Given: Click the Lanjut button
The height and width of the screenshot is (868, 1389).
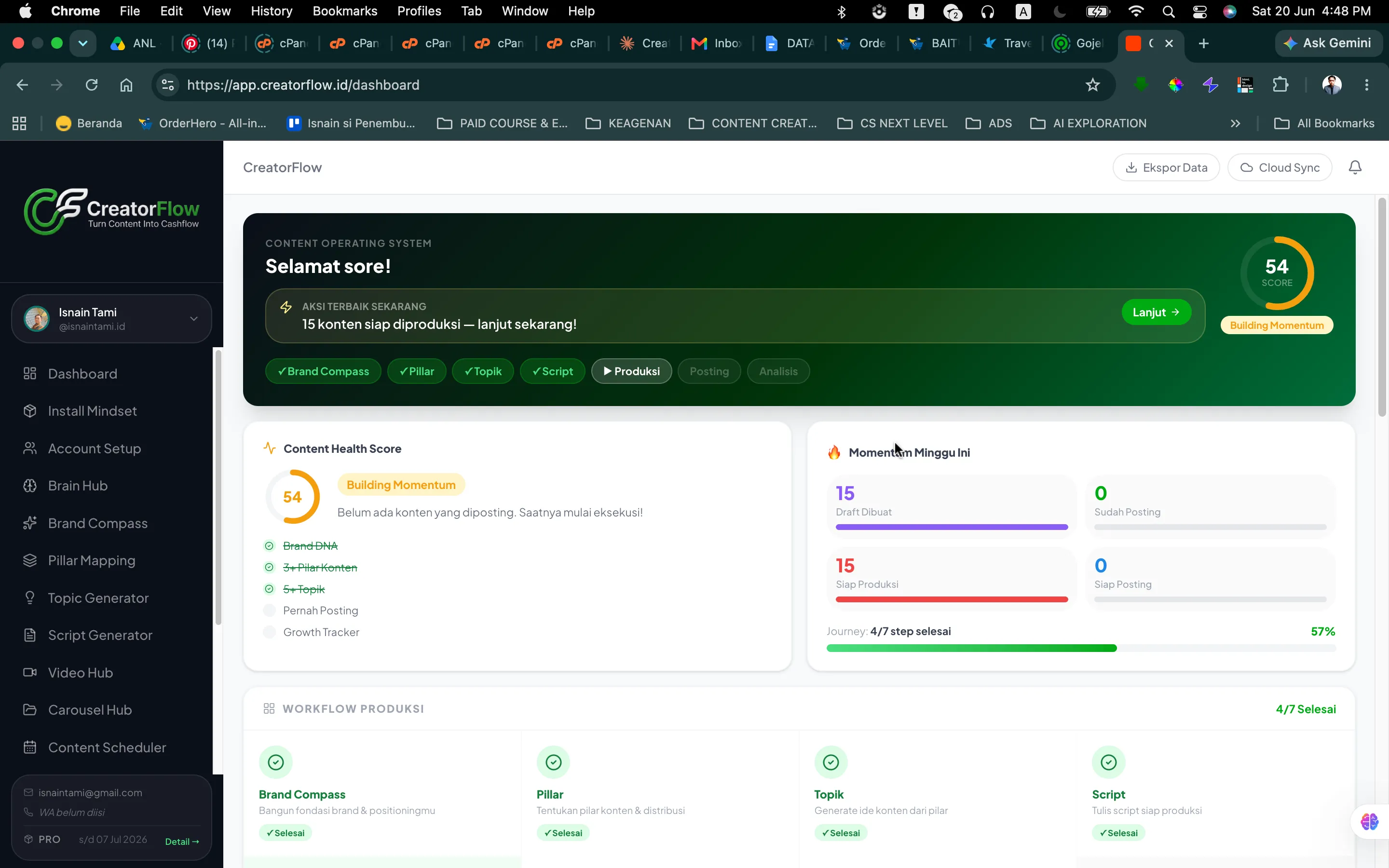Looking at the screenshot, I should pyautogui.click(x=1156, y=312).
